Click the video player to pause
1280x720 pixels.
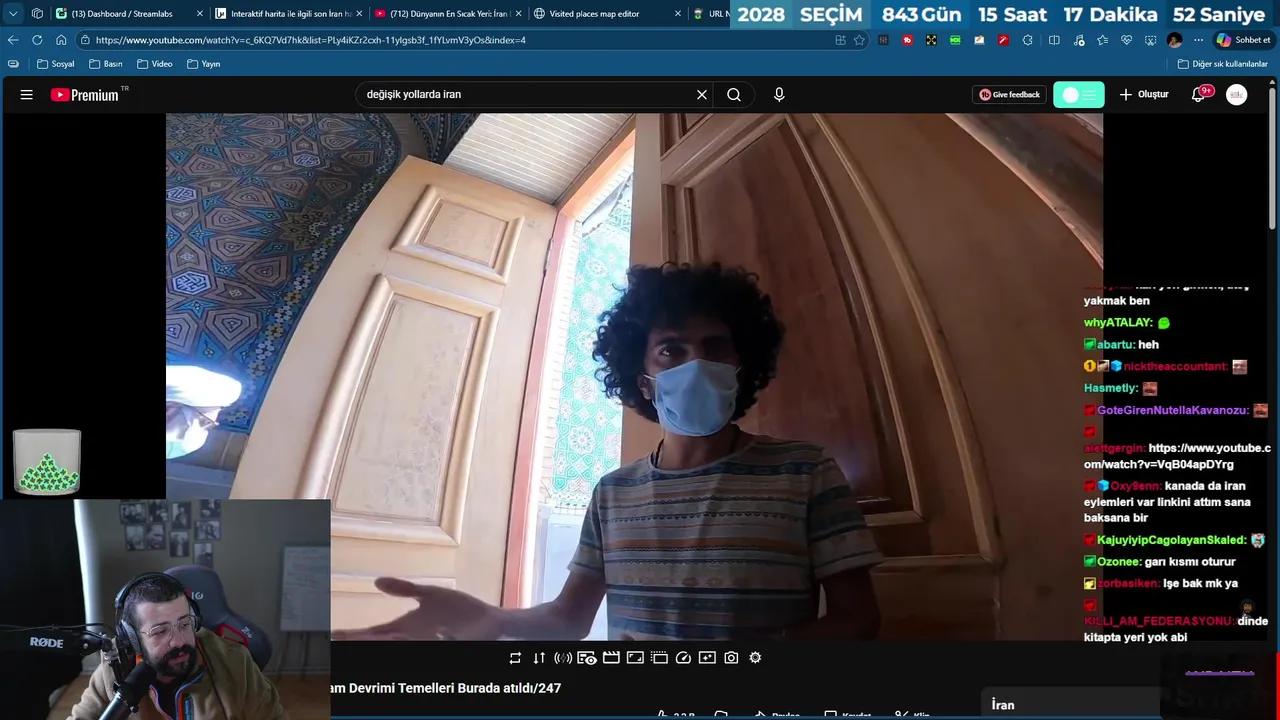634,376
